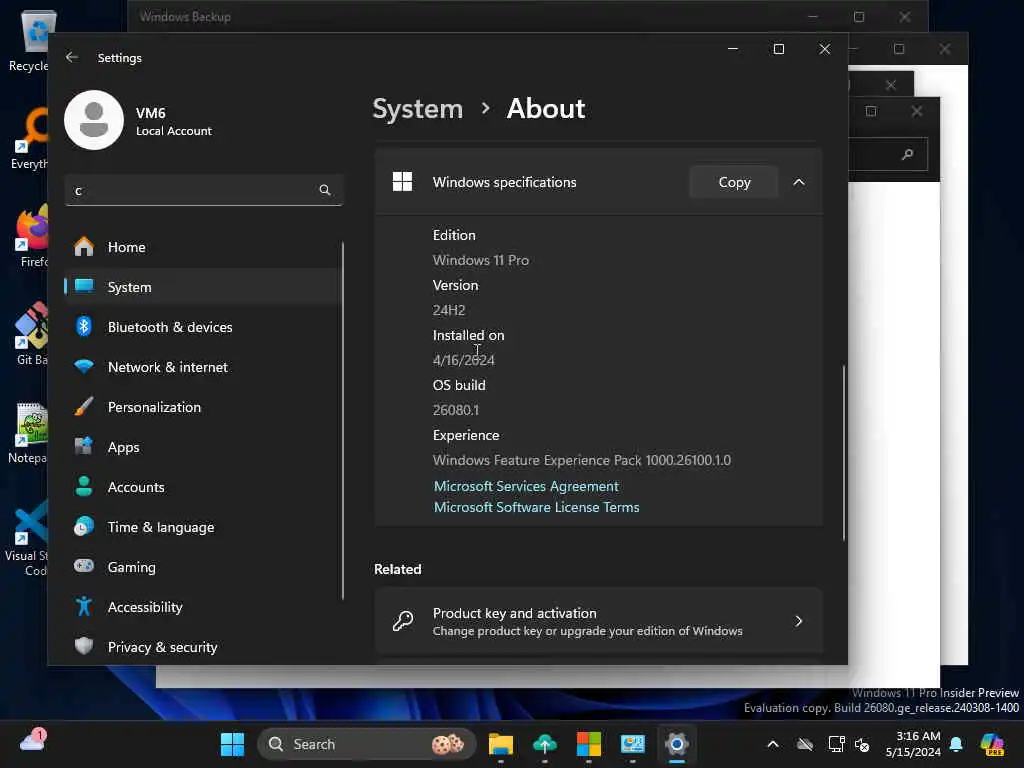The height and width of the screenshot is (768, 1024).
Task: Click the content area vertical scrollbar
Action: pos(844,452)
